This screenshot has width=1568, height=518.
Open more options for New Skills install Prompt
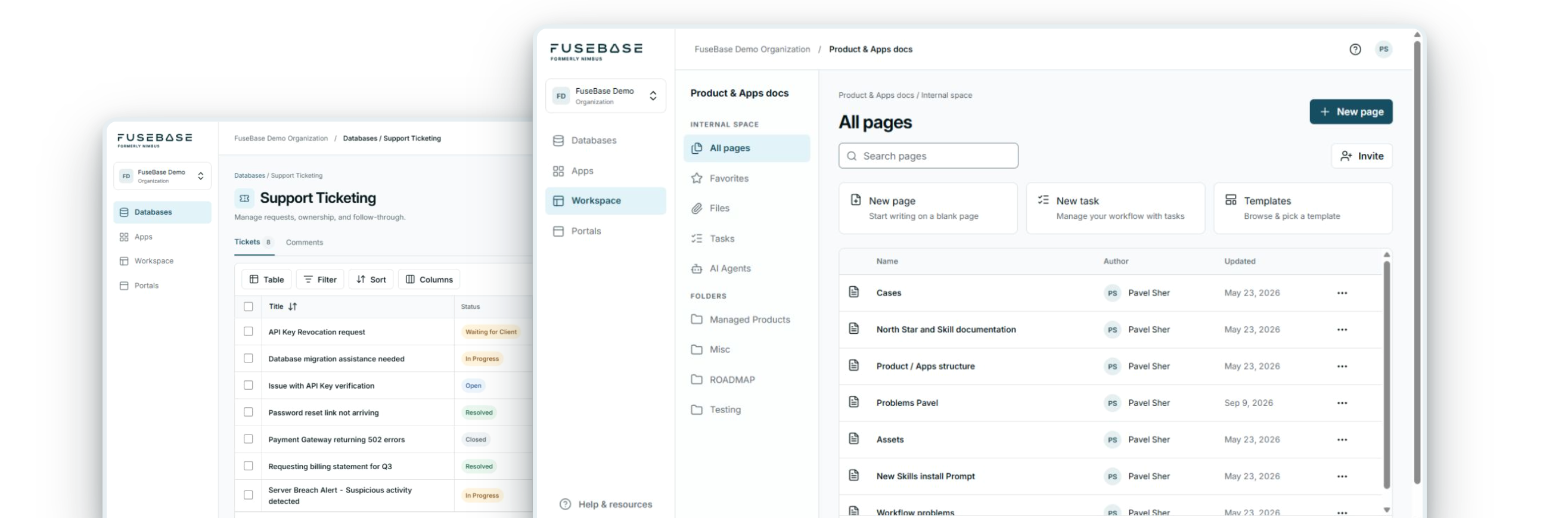(1342, 477)
